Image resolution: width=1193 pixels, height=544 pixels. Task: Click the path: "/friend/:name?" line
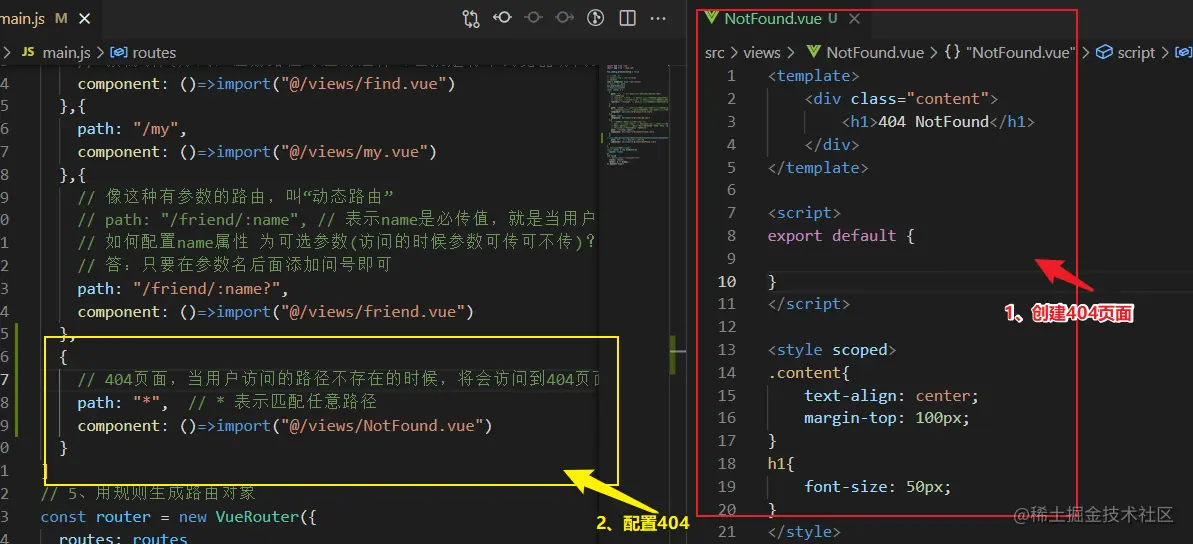point(183,288)
